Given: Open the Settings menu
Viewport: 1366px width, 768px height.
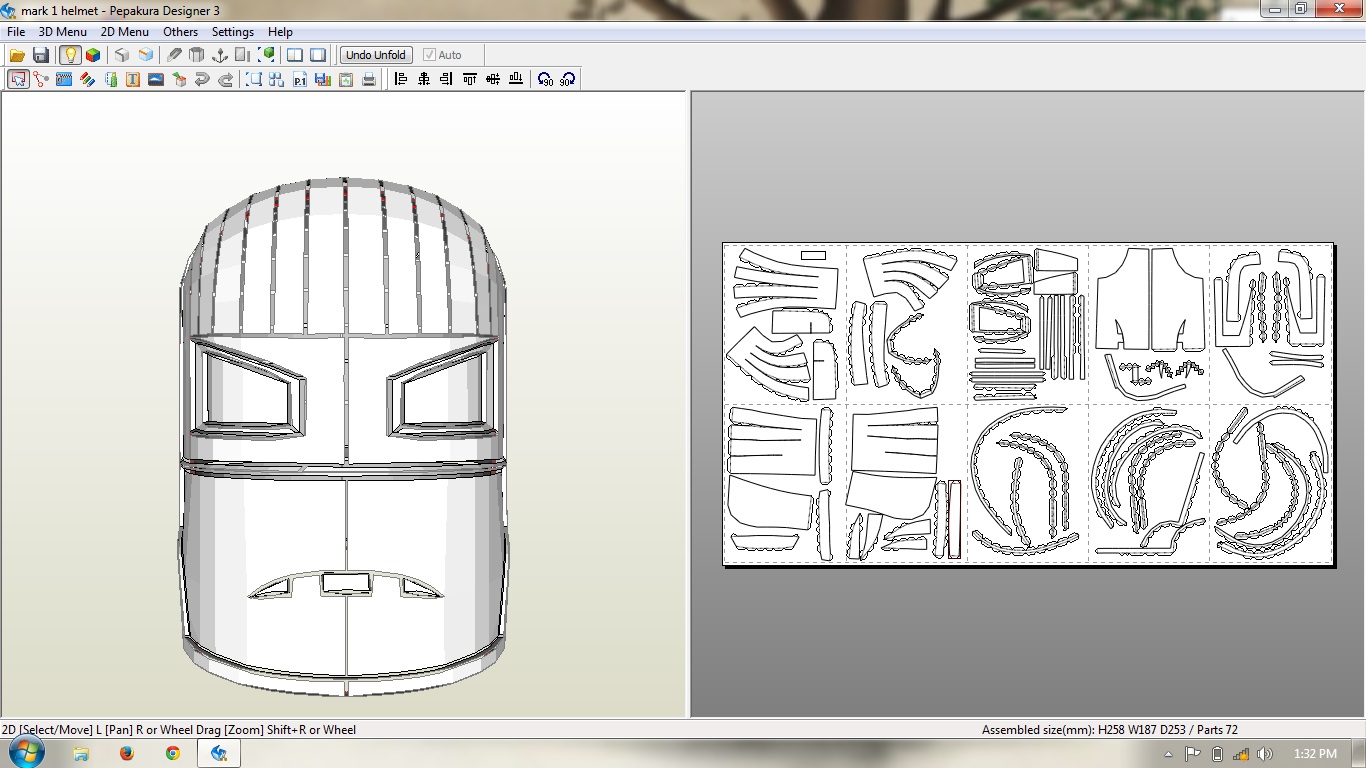Looking at the screenshot, I should [233, 32].
